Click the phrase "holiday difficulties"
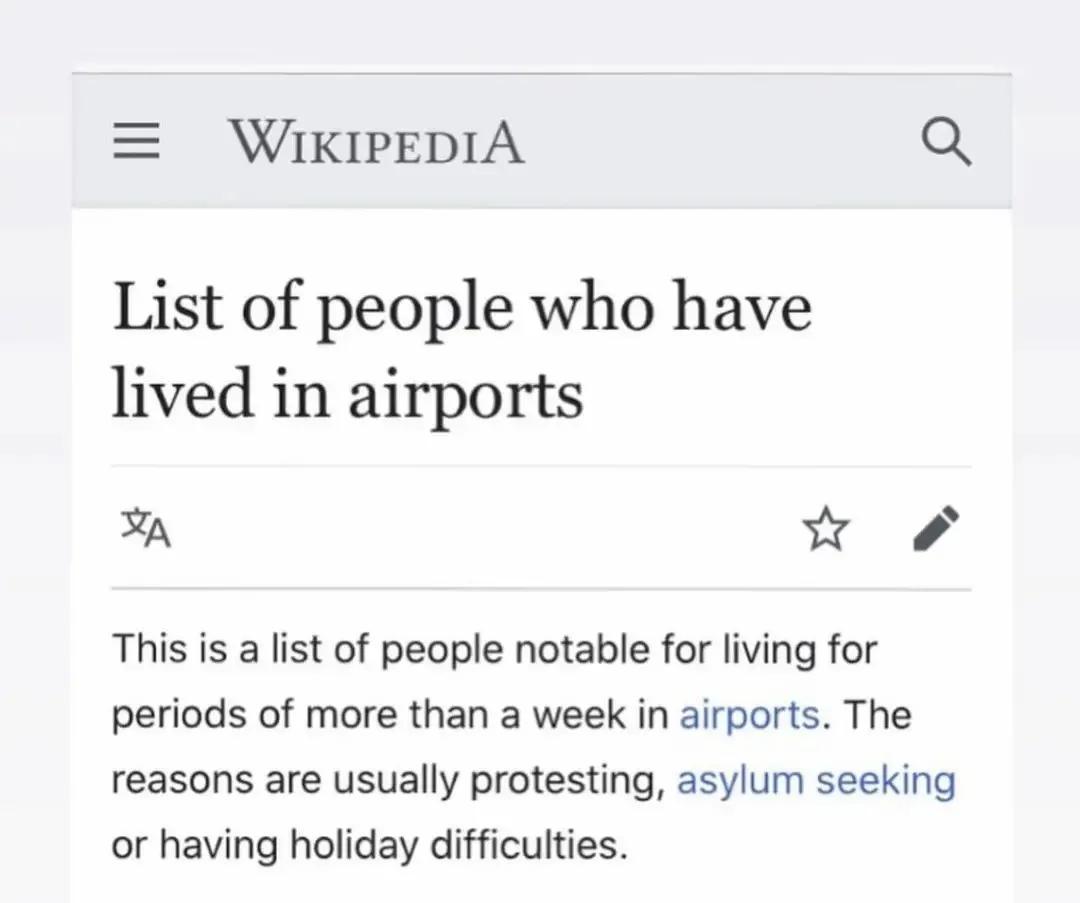 (x=459, y=845)
